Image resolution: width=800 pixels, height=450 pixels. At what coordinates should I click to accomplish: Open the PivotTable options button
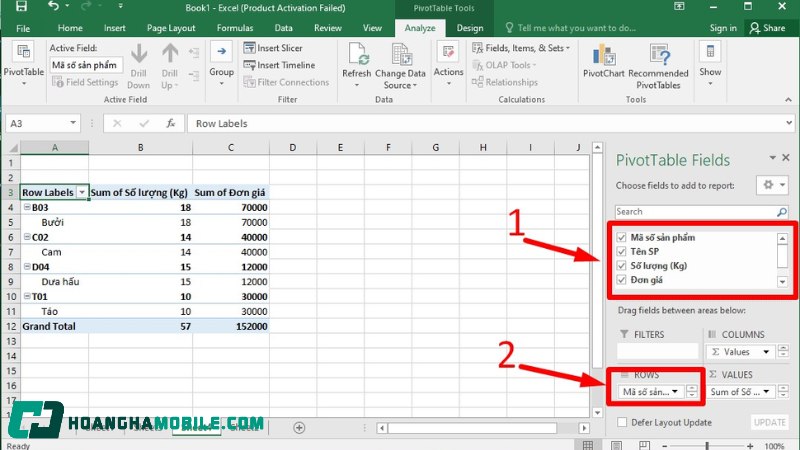click(23, 64)
